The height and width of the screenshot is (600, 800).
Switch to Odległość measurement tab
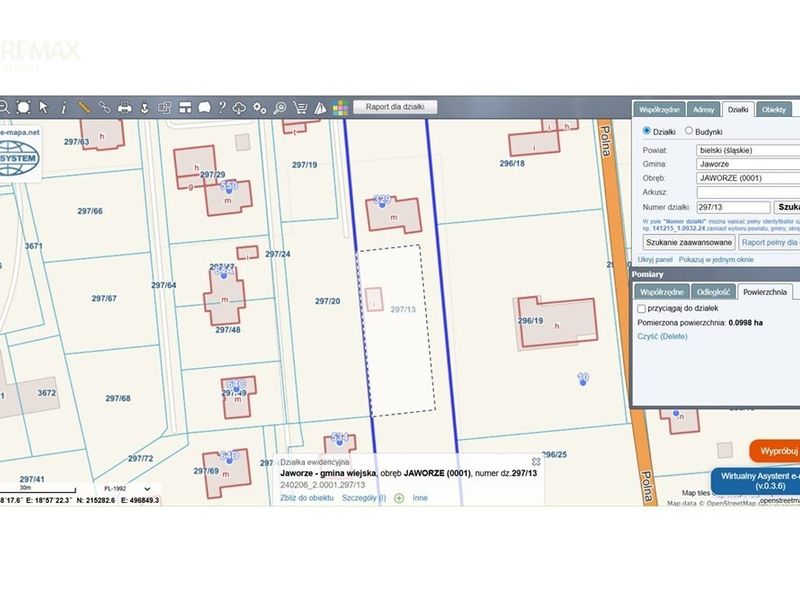pyautogui.click(x=713, y=292)
